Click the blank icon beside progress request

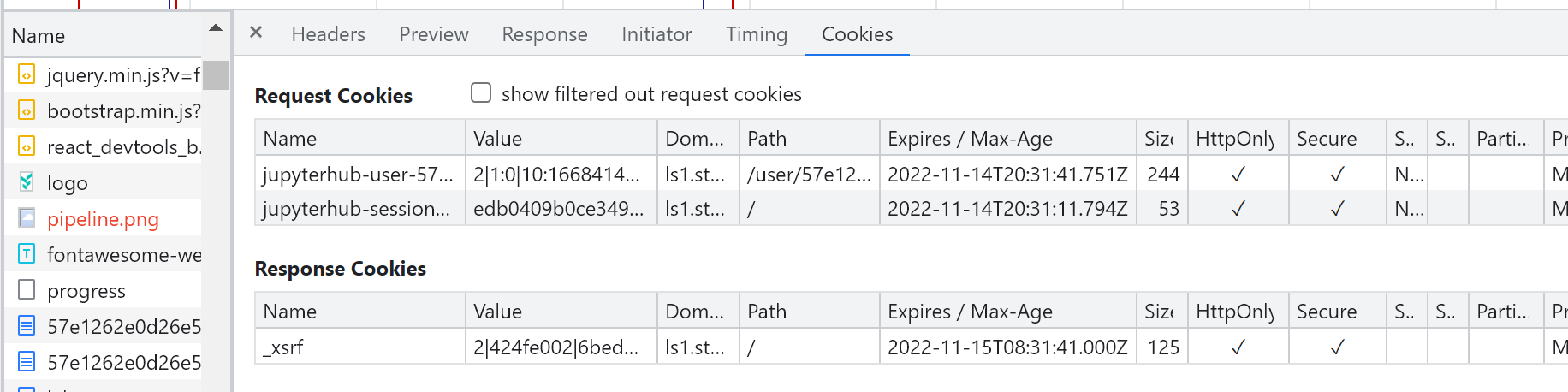pyautogui.click(x=27, y=290)
